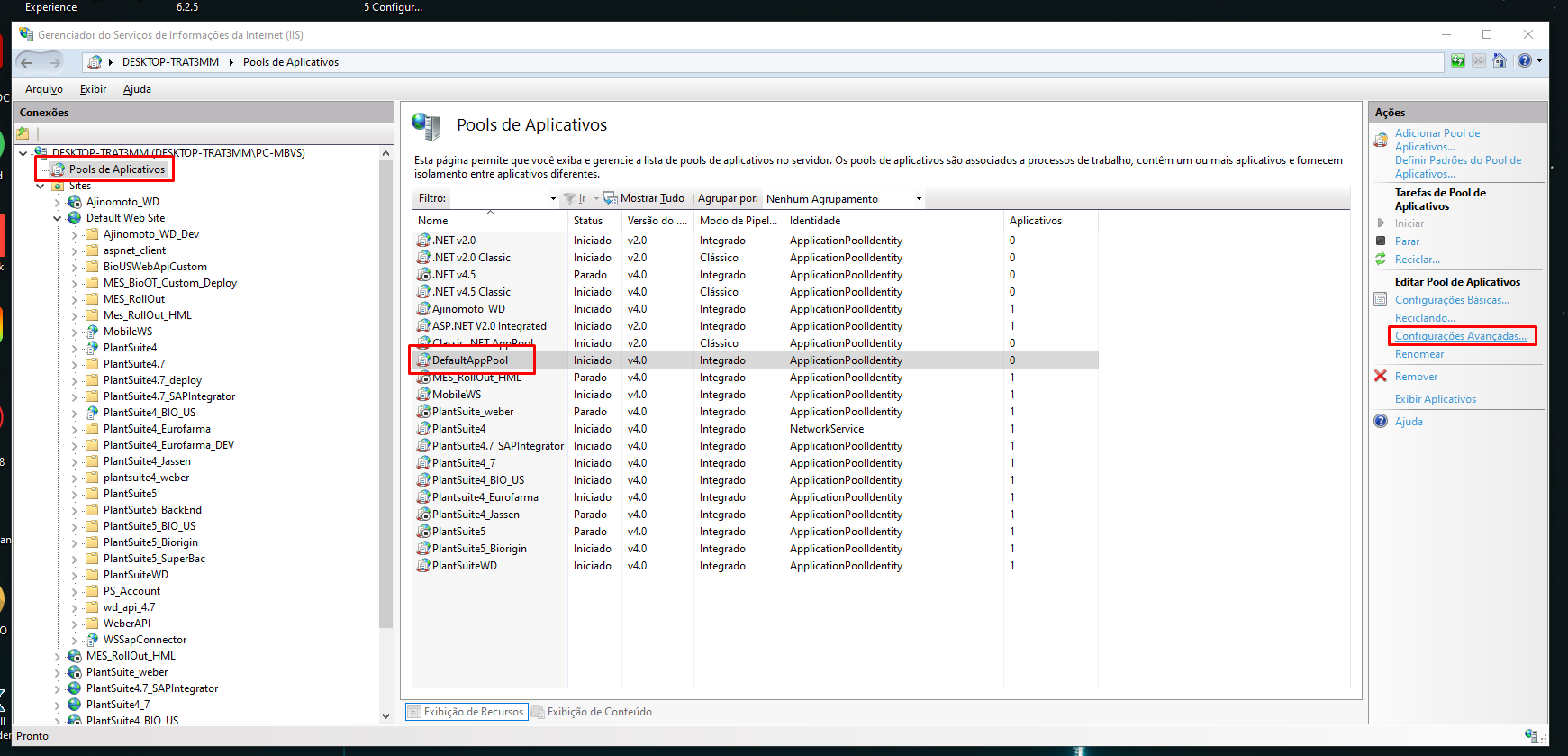Click the Home icon in address bar
1568x756 pixels.
(1500, 60)
